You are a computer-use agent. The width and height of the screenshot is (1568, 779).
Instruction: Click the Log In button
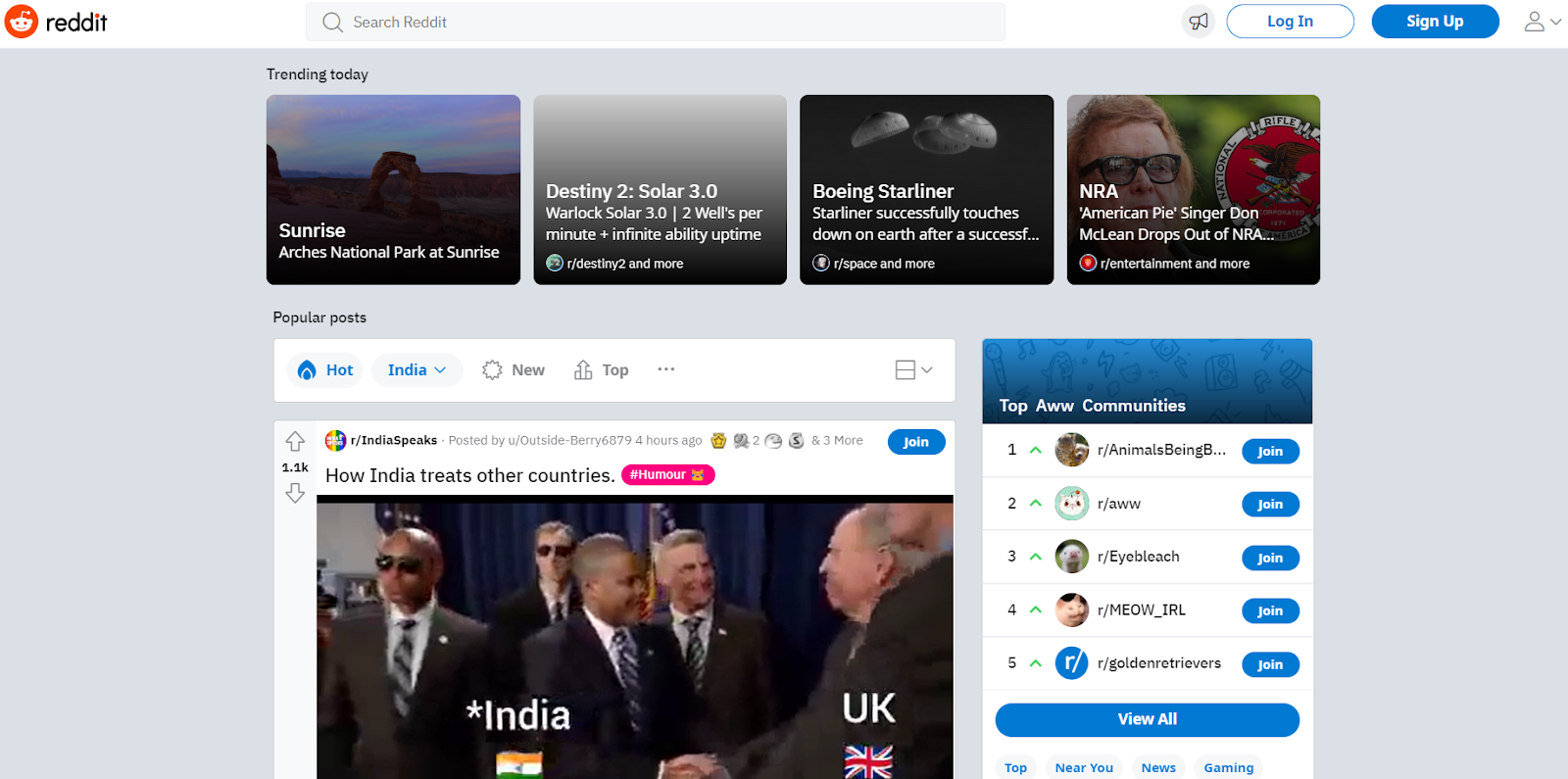point(1290,22)
